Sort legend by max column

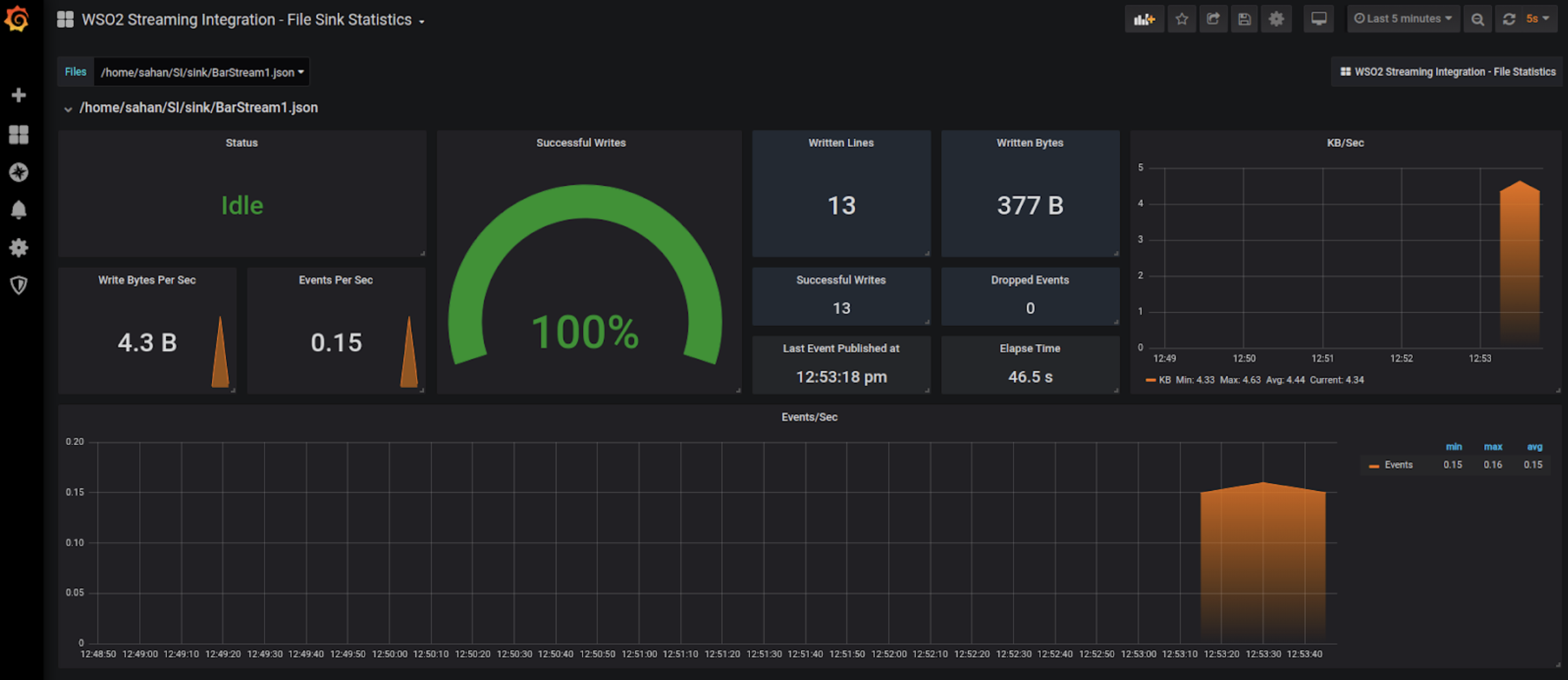[1493, 447]
